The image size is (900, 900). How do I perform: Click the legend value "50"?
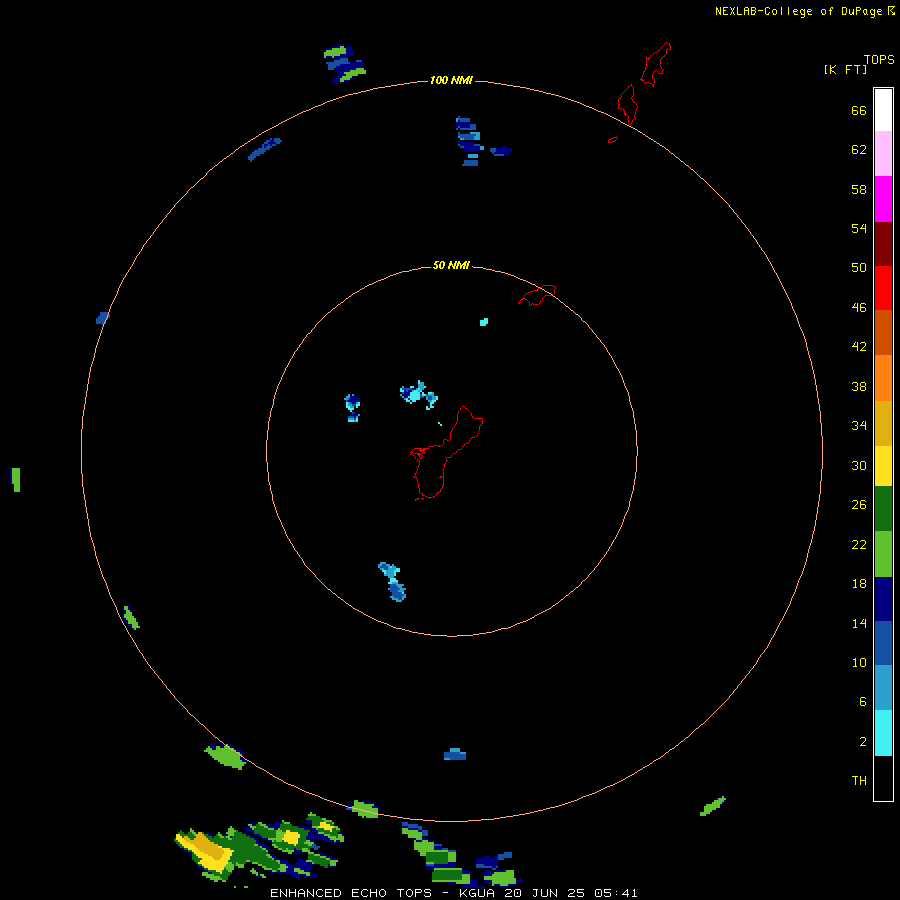click(859, 268)
